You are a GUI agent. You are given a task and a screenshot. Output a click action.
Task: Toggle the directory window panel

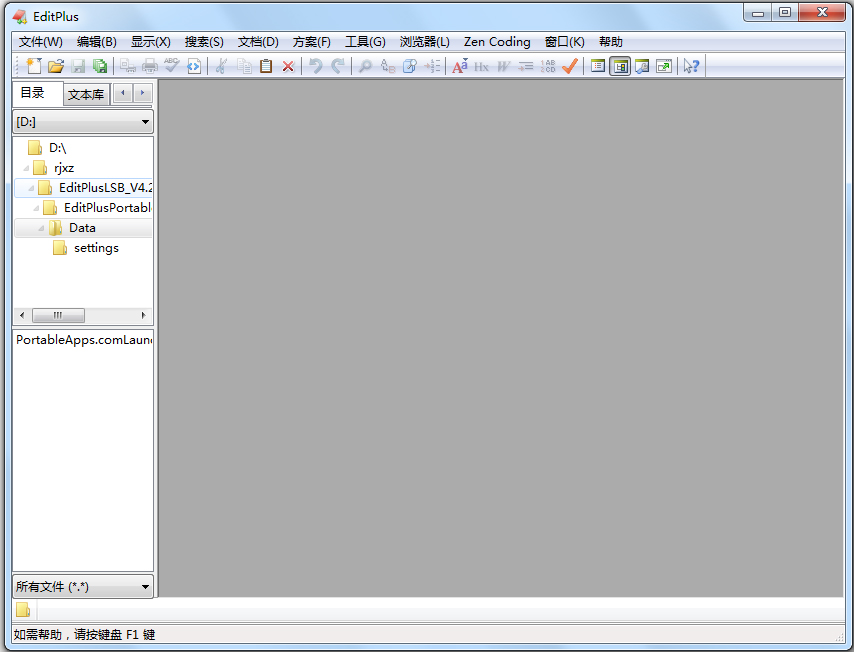tap(621, 66)
